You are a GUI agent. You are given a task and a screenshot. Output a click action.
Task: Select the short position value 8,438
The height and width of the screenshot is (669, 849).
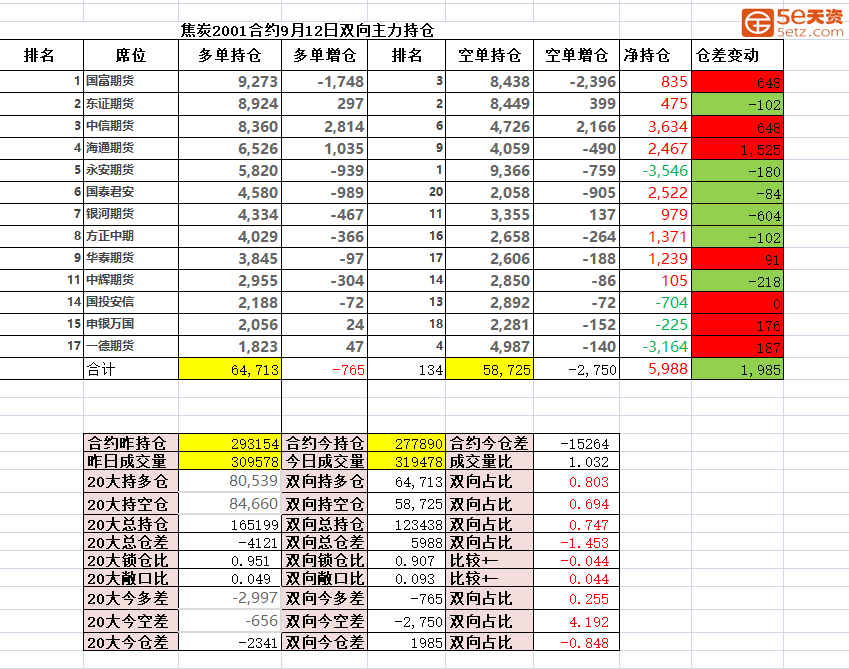pos(489,81)
